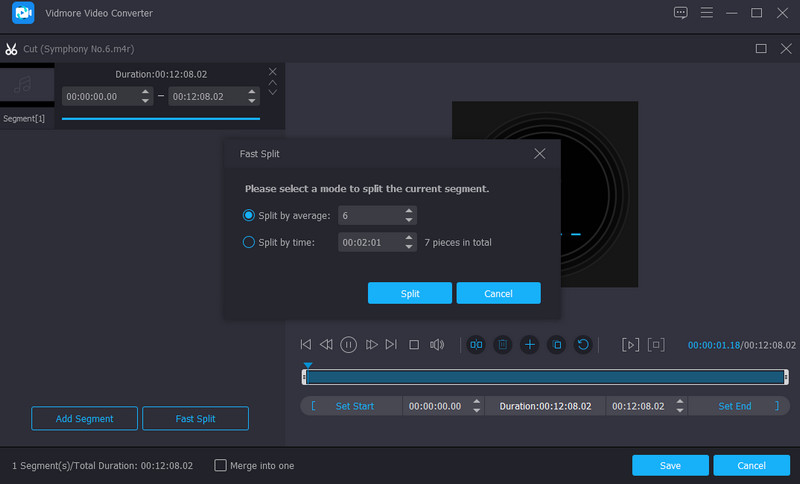Mute audio using the speaker icon
Viewport: 800px width, 484px height.
pos(437,344)
